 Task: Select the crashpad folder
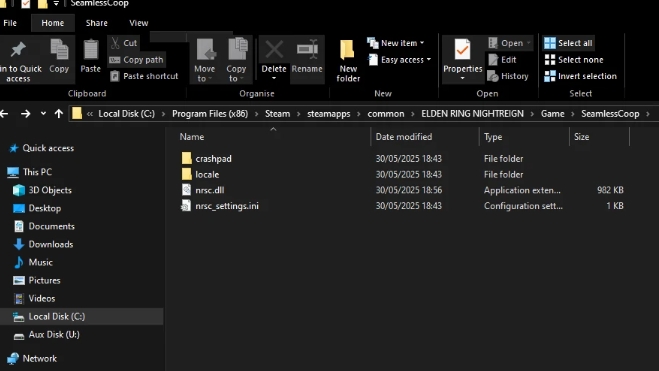pos(214,158)
